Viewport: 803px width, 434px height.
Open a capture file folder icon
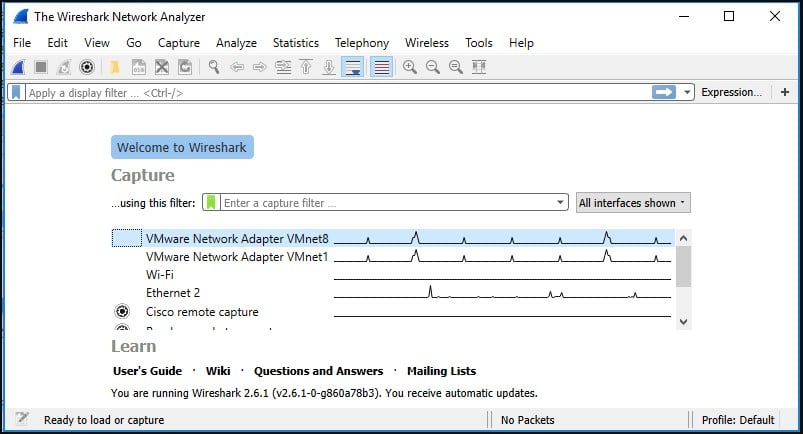[x=115, y=67]
